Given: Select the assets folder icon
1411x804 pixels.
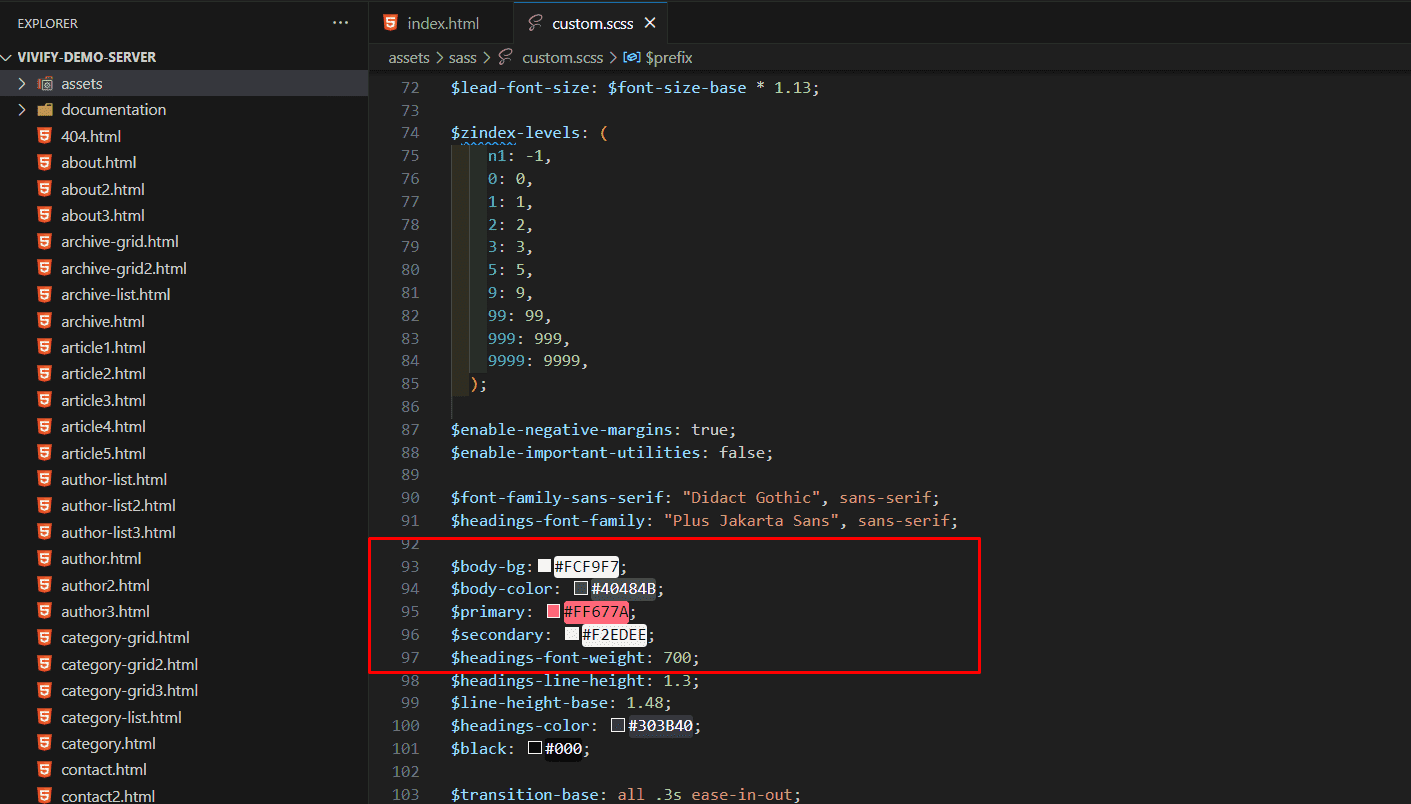Looking at the screenshot, I should 45,84.
